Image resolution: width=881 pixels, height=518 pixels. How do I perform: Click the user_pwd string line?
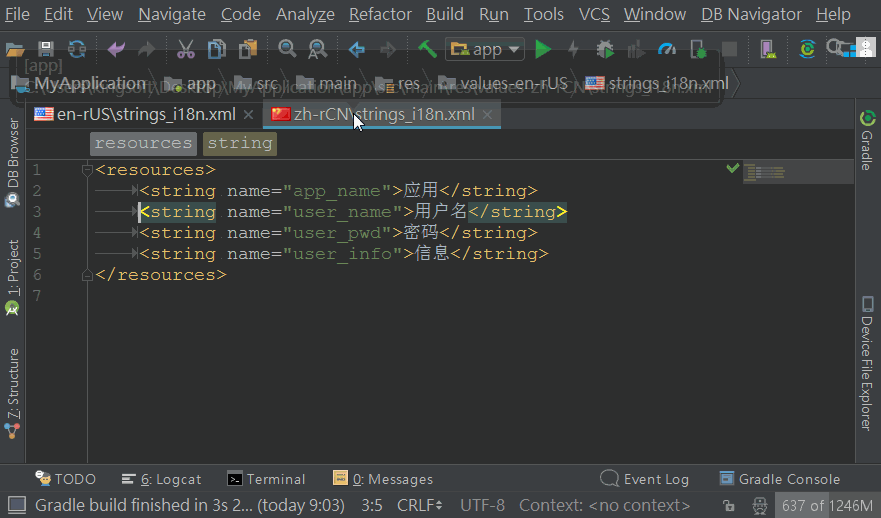pyautogui.click(x=338, y=233)
